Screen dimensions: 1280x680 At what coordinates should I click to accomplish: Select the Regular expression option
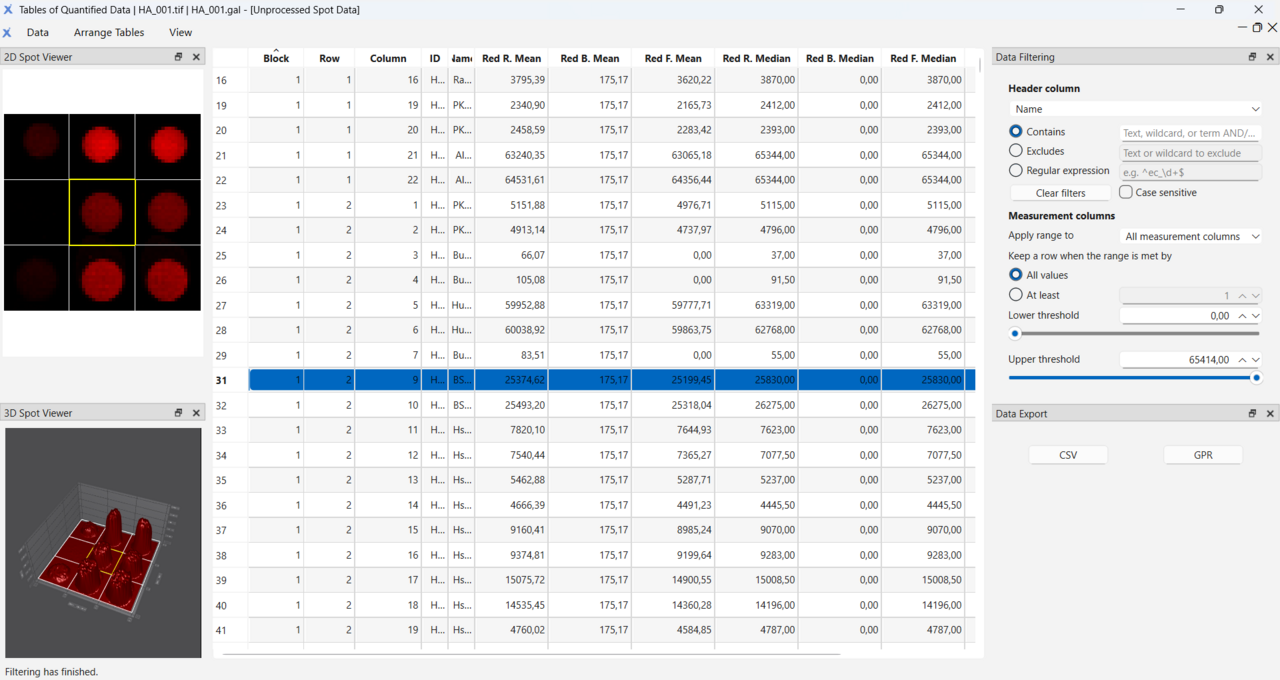point(1016,171)
